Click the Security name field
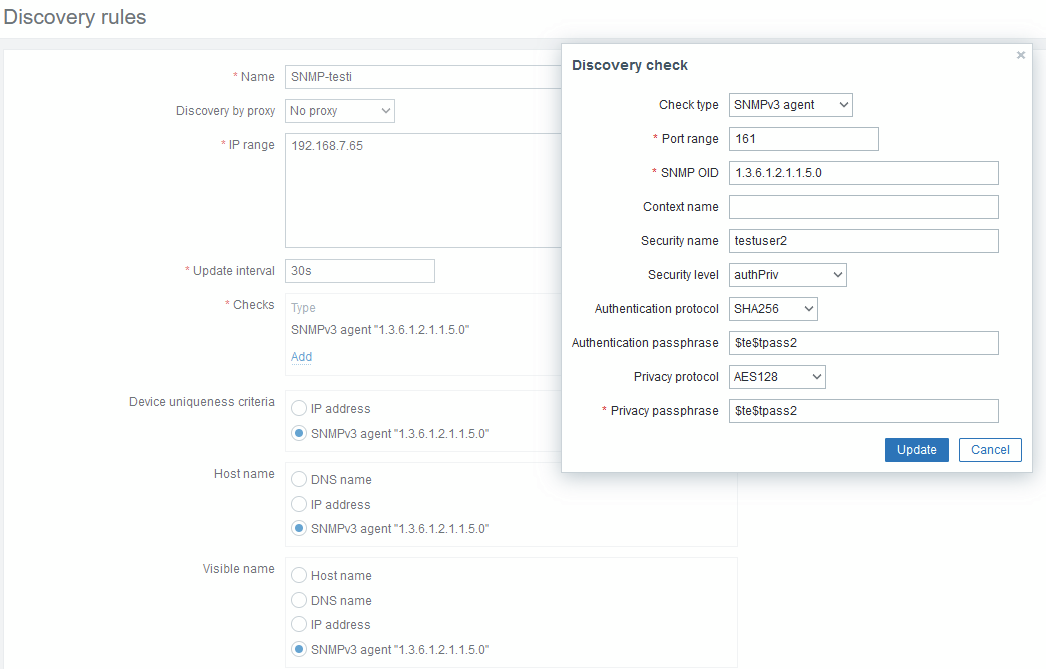The image size is (1046, 669). click(x=863, y=241)
